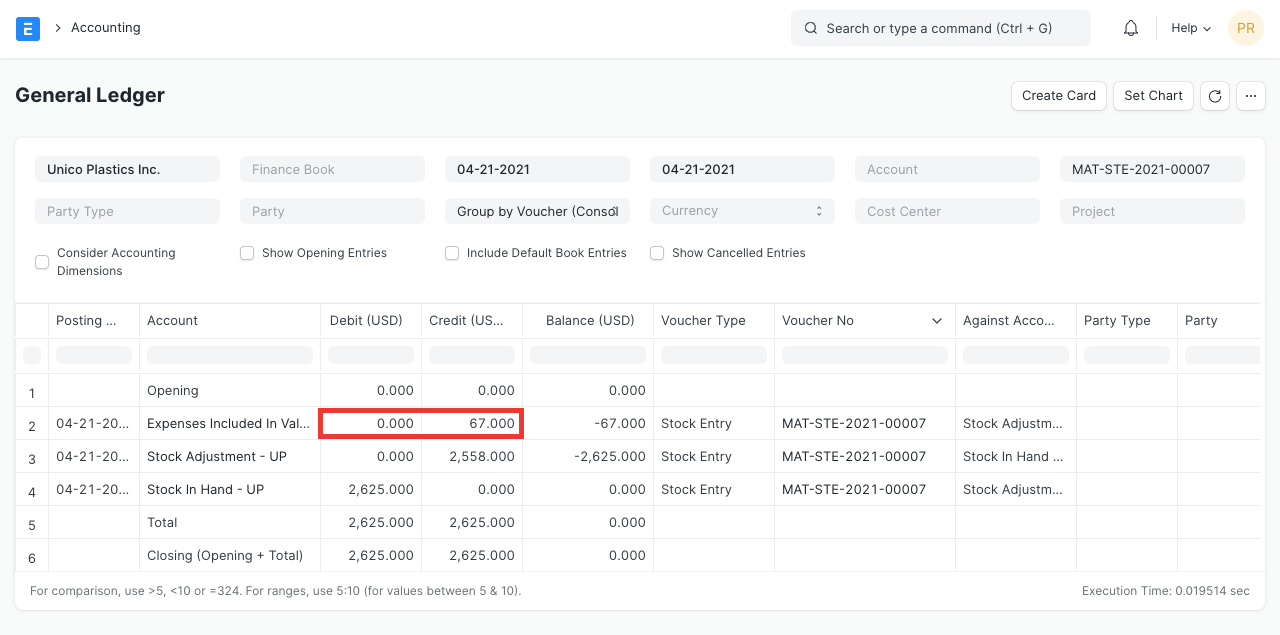Check Show Opening Entries

pyautogui.click(x=247, y=253)
